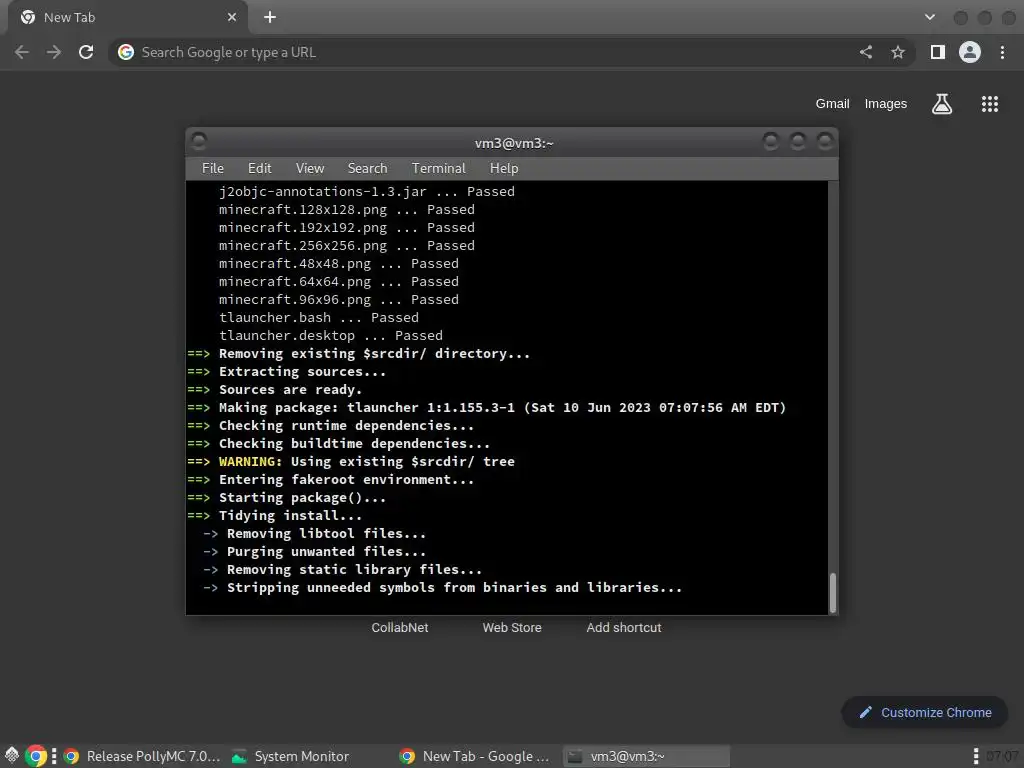Close the New Tab browser tab
The width and height of the screenshot is (1024, 768).
(x=232, y=18)
